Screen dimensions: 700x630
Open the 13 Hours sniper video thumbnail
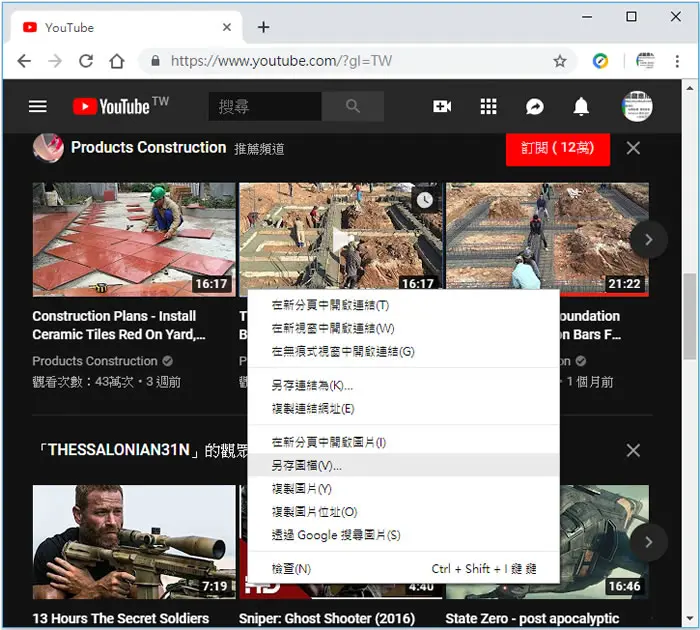pyautogui.click(x=134, y=542)
